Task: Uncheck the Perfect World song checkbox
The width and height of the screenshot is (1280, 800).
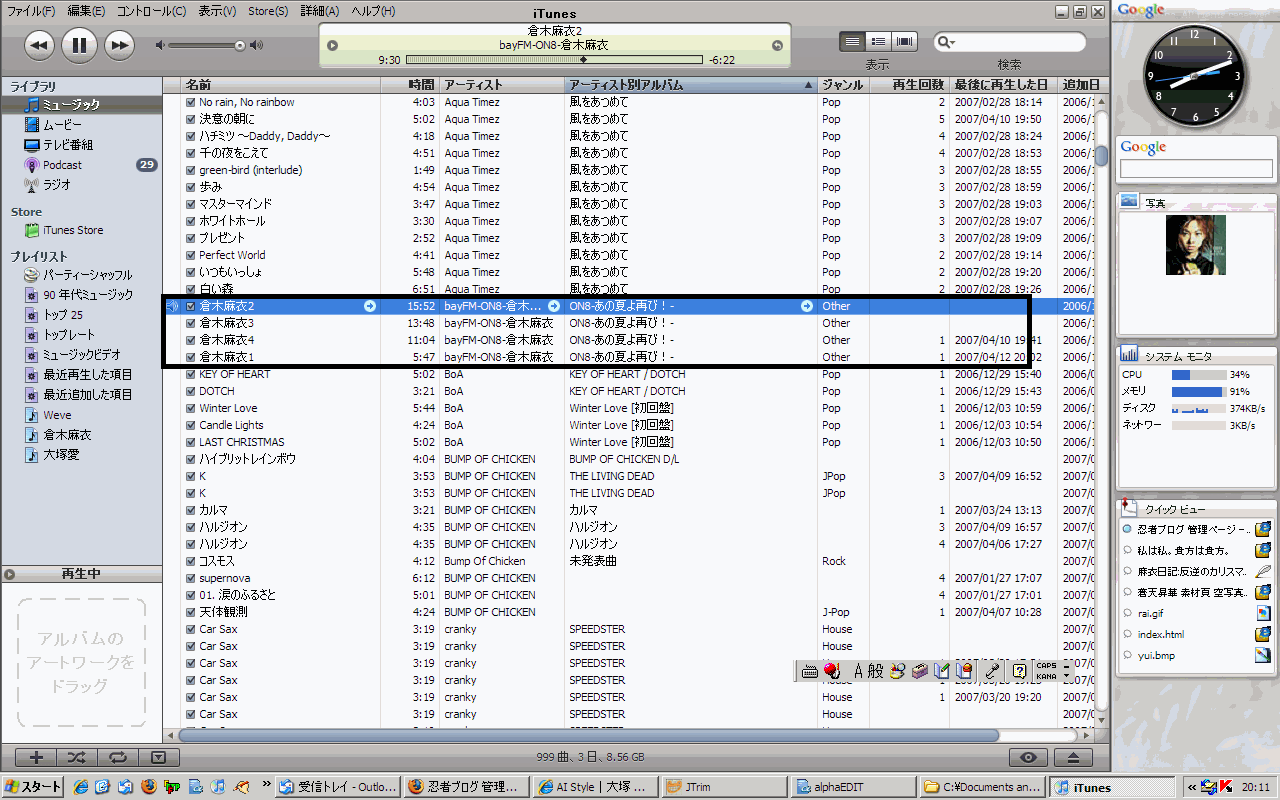Action: tap(191, 255)
